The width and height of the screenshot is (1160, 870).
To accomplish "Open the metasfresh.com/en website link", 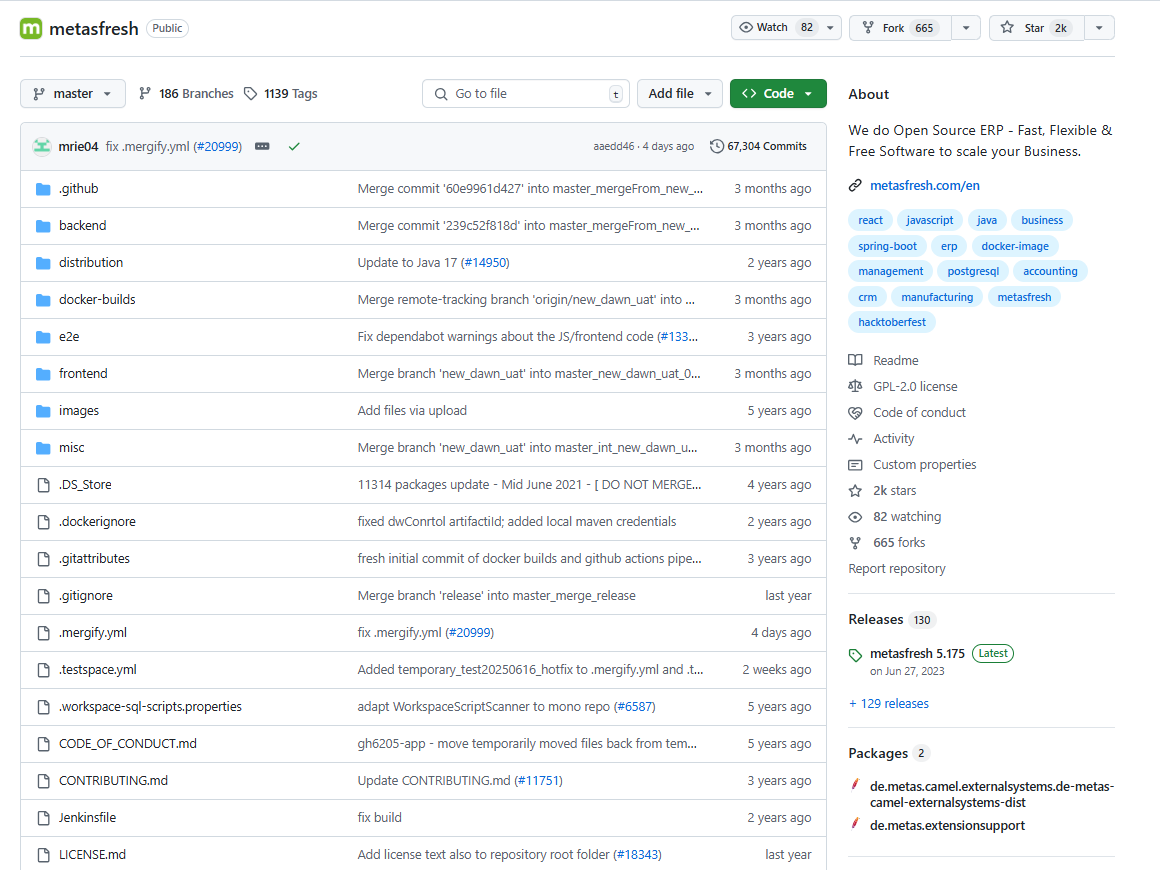I will (x=925, y=185).
